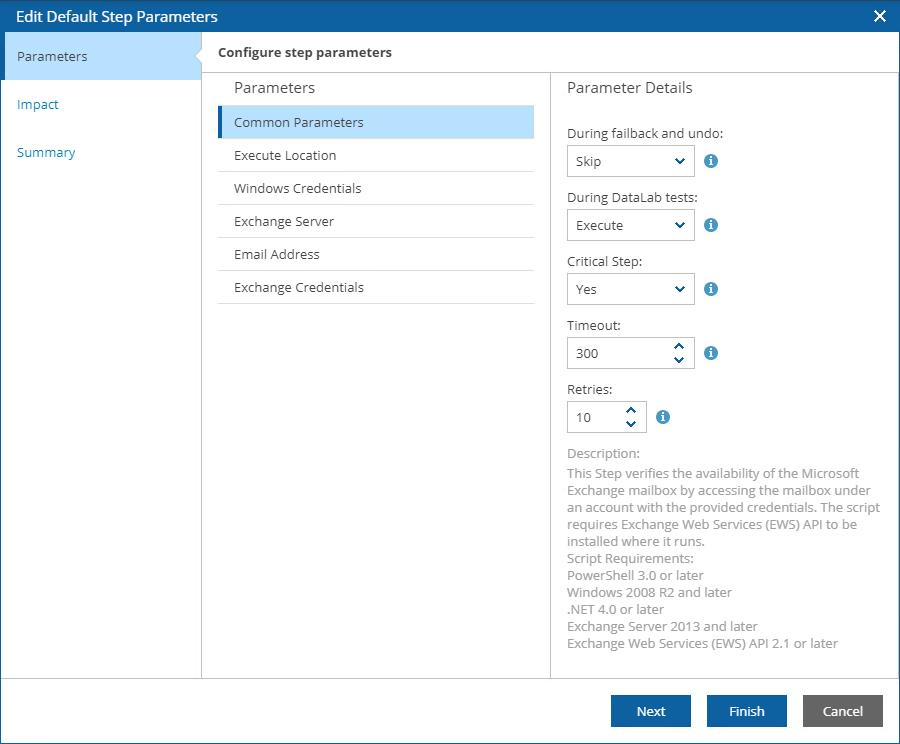View info for the Timeout setting
The height and width of the screenshot is (744, 900).
click(x=710, y=353)
